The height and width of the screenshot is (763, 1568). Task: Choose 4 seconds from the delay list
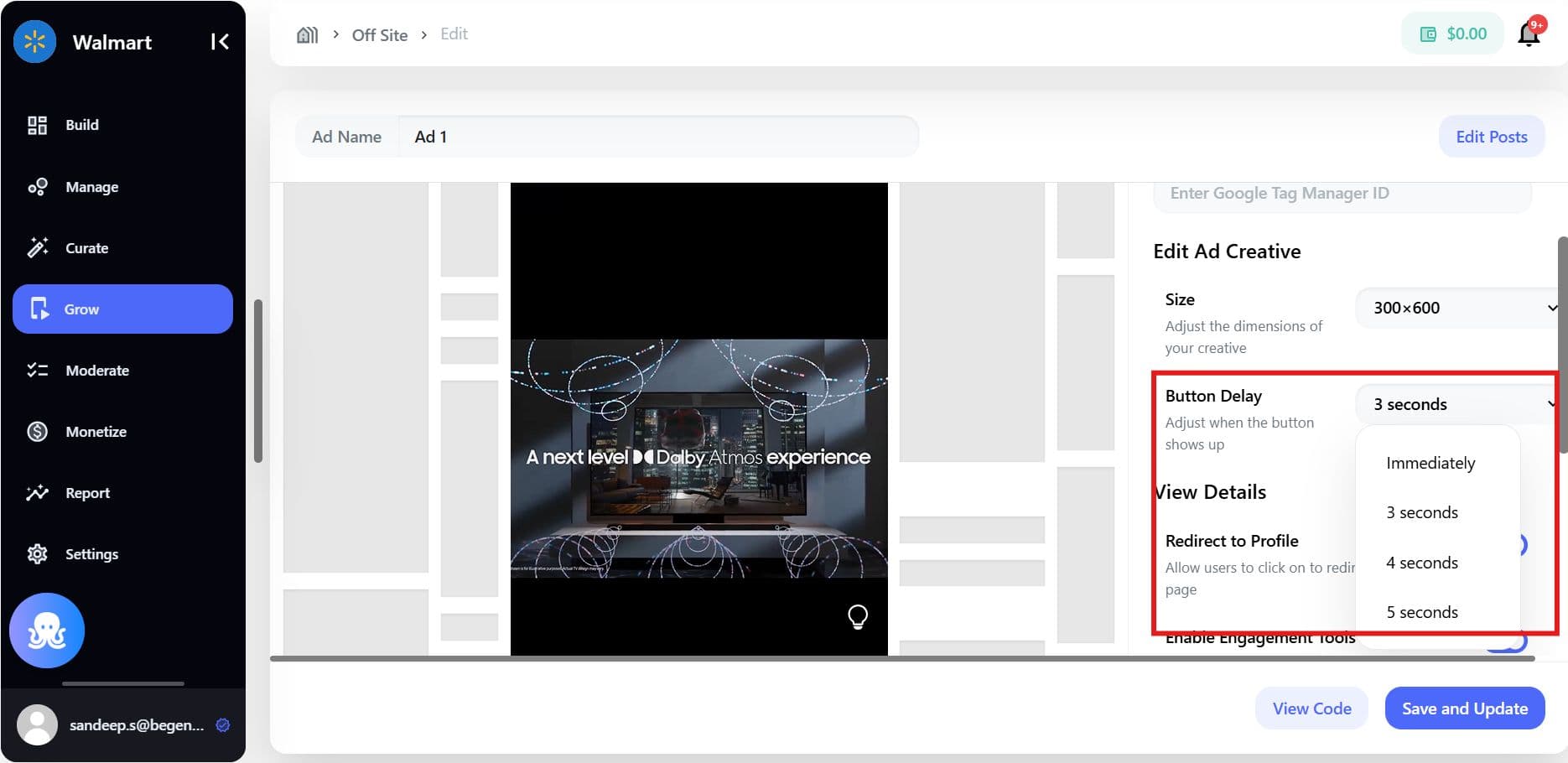click(1422, 563)
